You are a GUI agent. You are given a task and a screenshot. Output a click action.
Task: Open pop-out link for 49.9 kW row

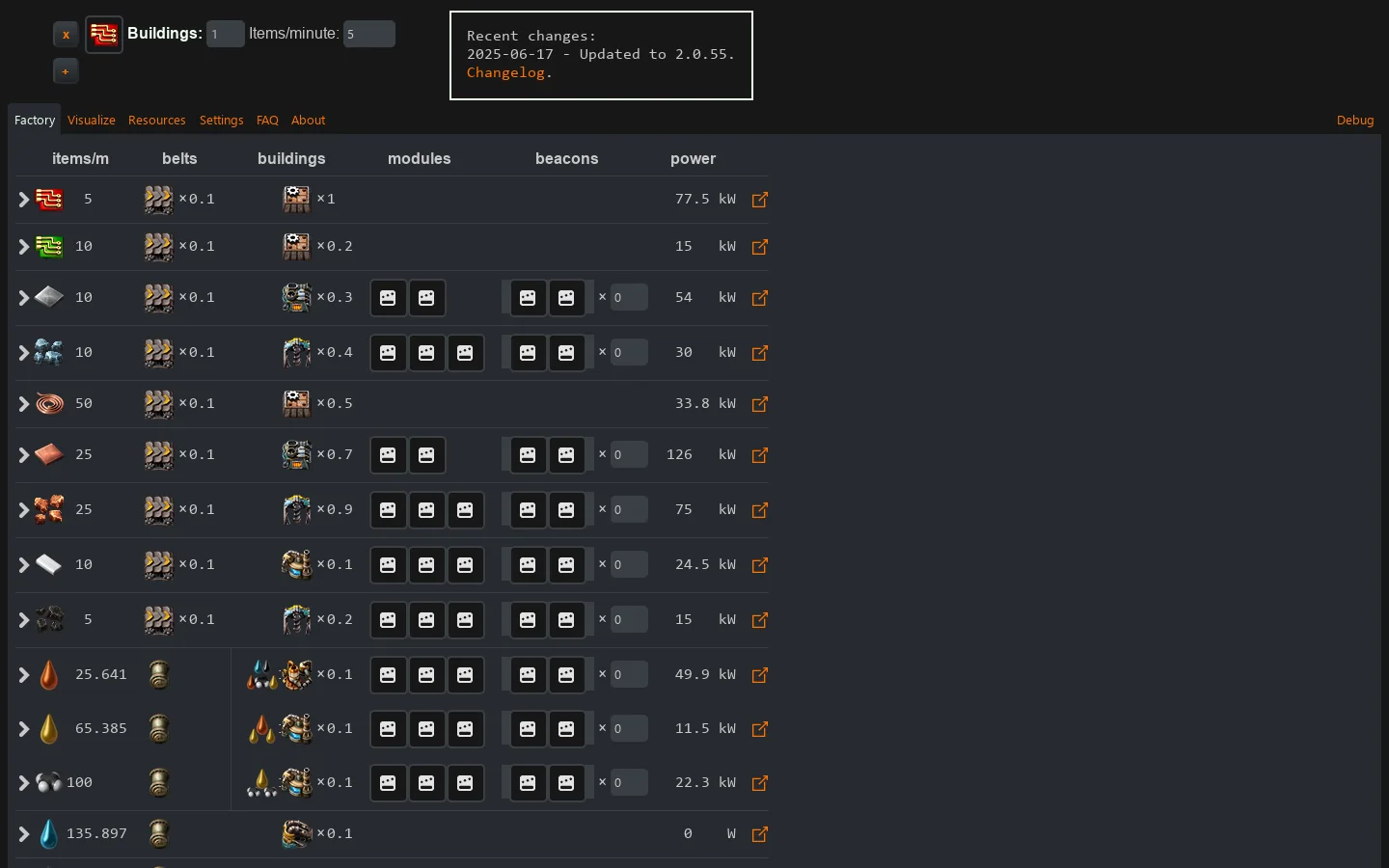pyautogui.click(x=760, y=675)
